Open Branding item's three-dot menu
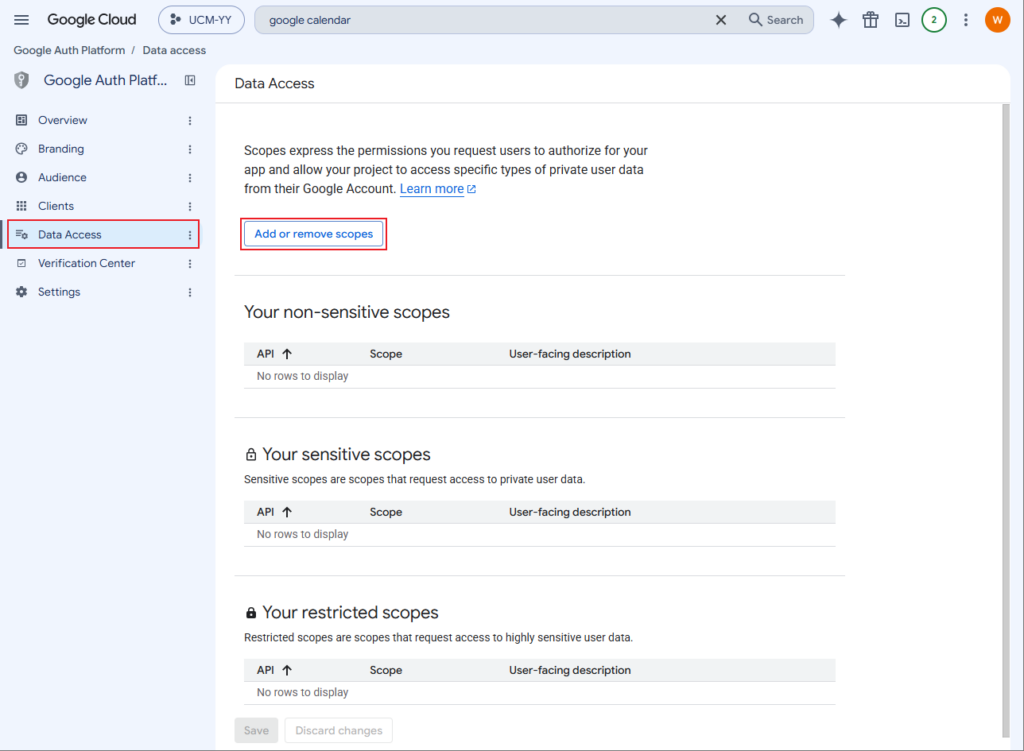The height and width of the screenshot is (751, 1024). (190, 150)
